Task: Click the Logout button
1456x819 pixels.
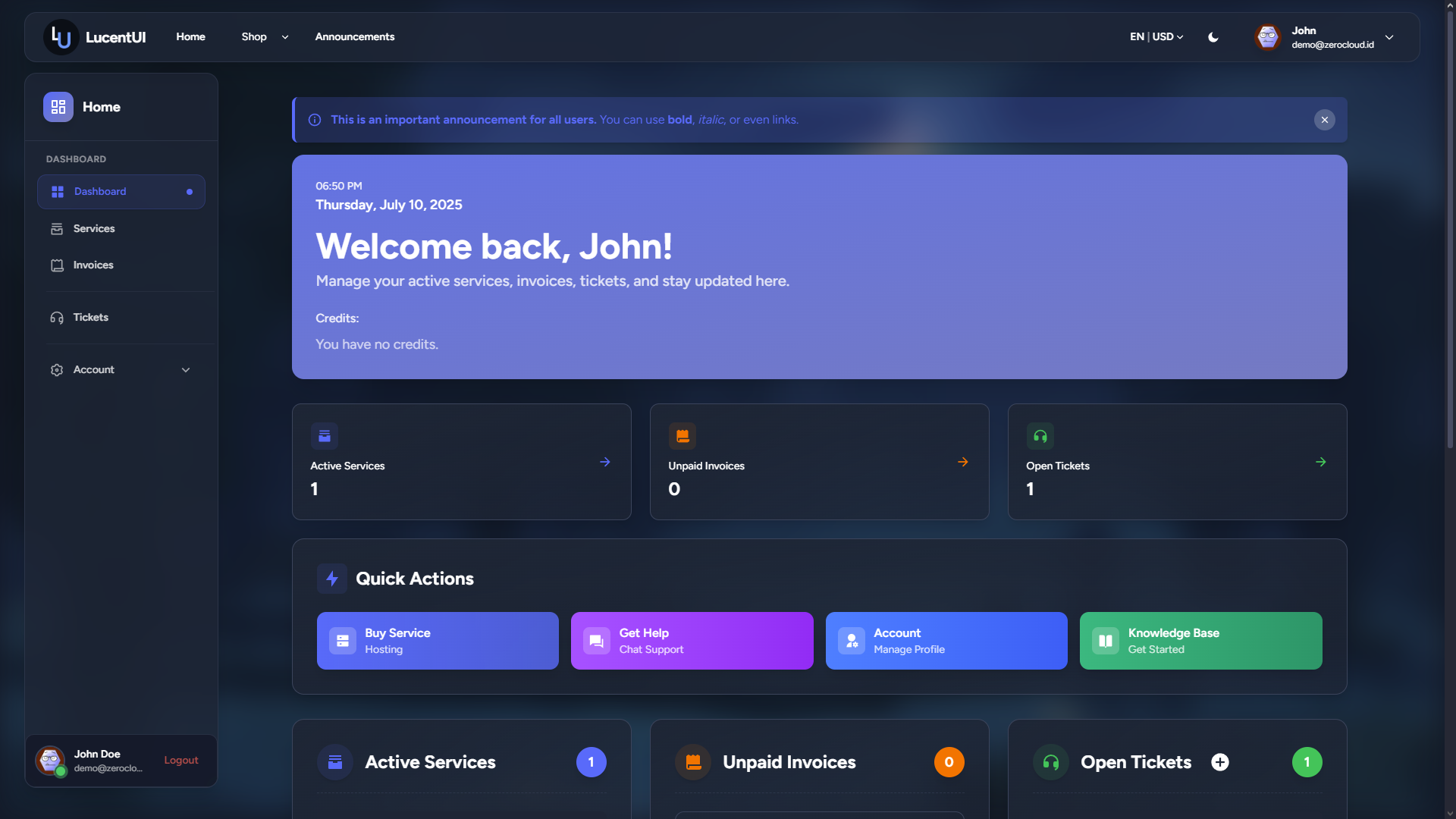Action: tap(180, 760)
